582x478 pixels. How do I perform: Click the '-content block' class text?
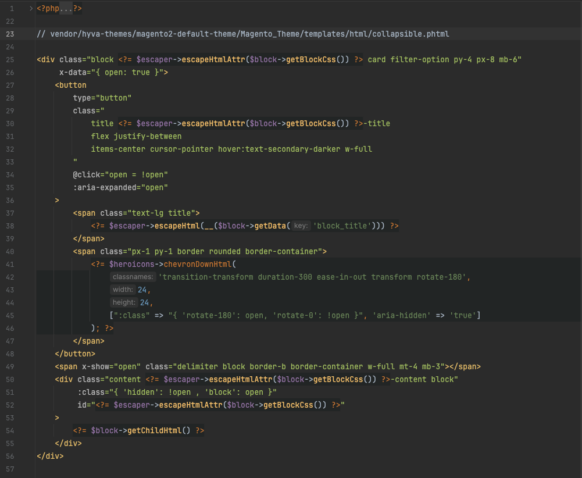pos(422,379)
